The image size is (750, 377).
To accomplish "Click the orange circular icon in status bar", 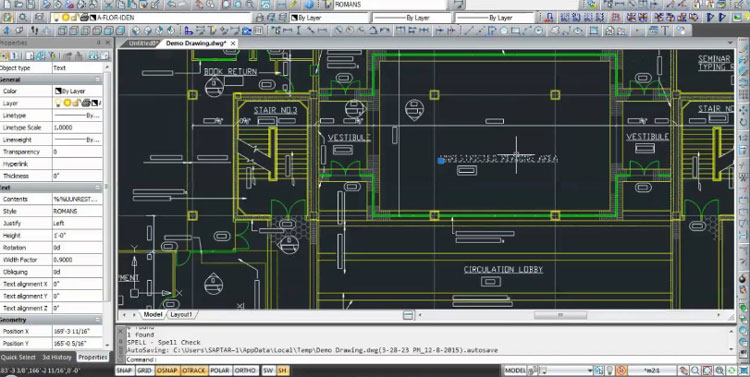I will [x=621, y=370].
